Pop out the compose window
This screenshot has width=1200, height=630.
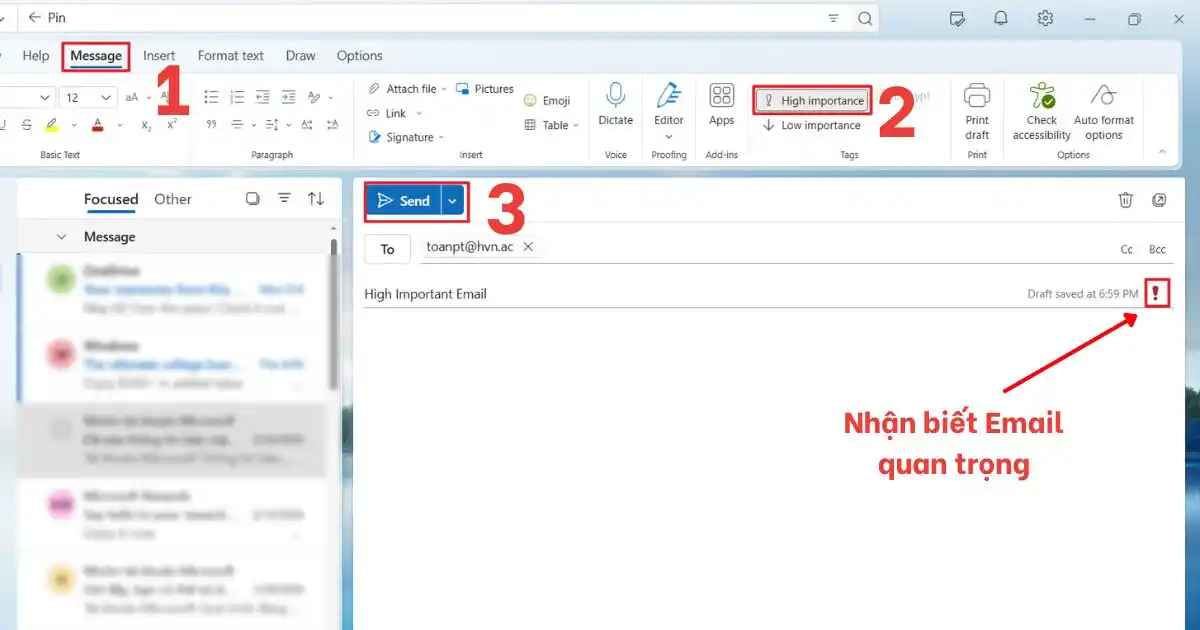pyautogui.click(x=1159, y=200)
